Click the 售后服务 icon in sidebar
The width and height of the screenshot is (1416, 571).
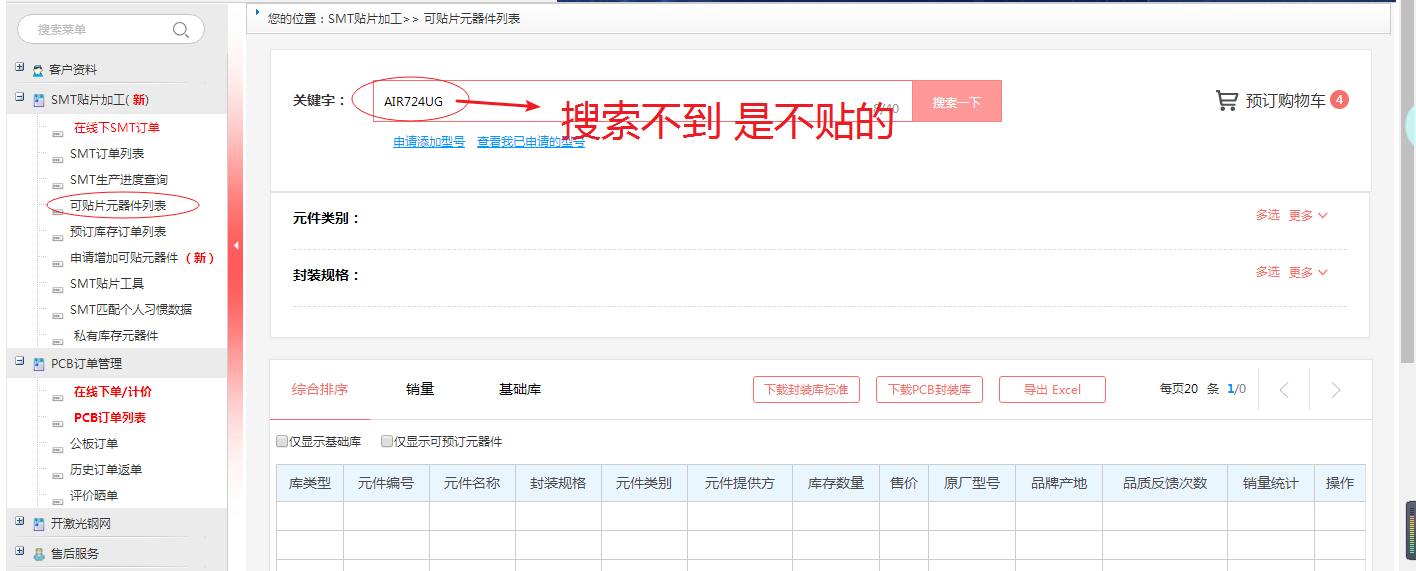point(38,554)
